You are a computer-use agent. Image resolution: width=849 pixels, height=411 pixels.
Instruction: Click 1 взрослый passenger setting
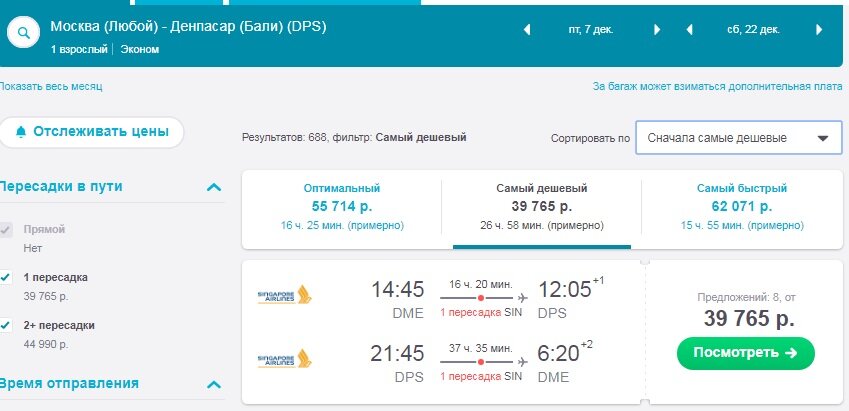point(79,50)
